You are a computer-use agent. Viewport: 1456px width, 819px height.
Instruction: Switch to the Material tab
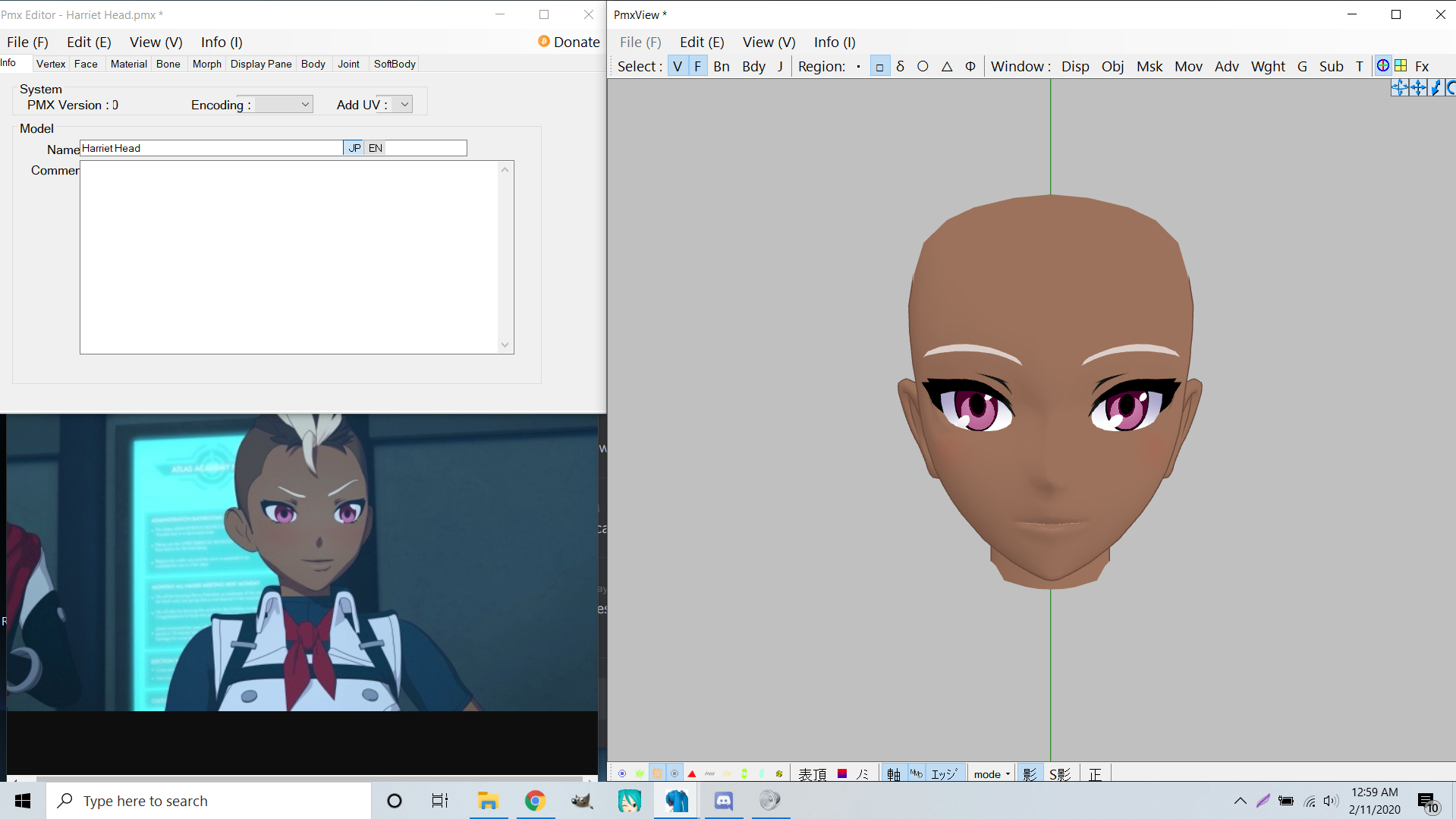(128, 64)
